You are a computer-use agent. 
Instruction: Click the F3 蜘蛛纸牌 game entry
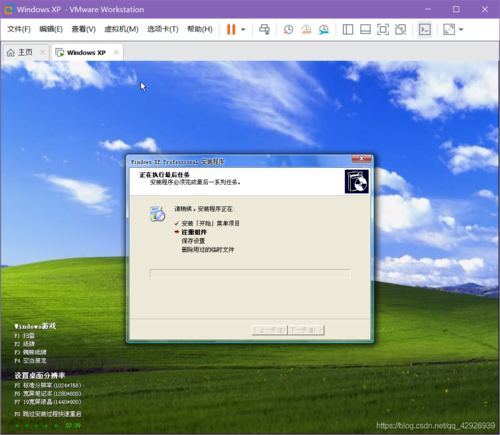tap(30, 352)
